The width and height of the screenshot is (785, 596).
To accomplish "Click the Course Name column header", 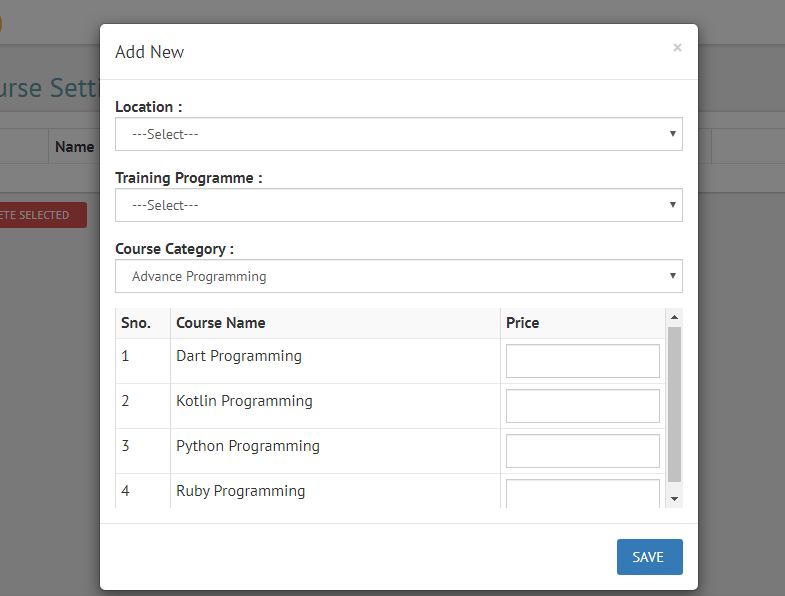I will coord(221,323).
